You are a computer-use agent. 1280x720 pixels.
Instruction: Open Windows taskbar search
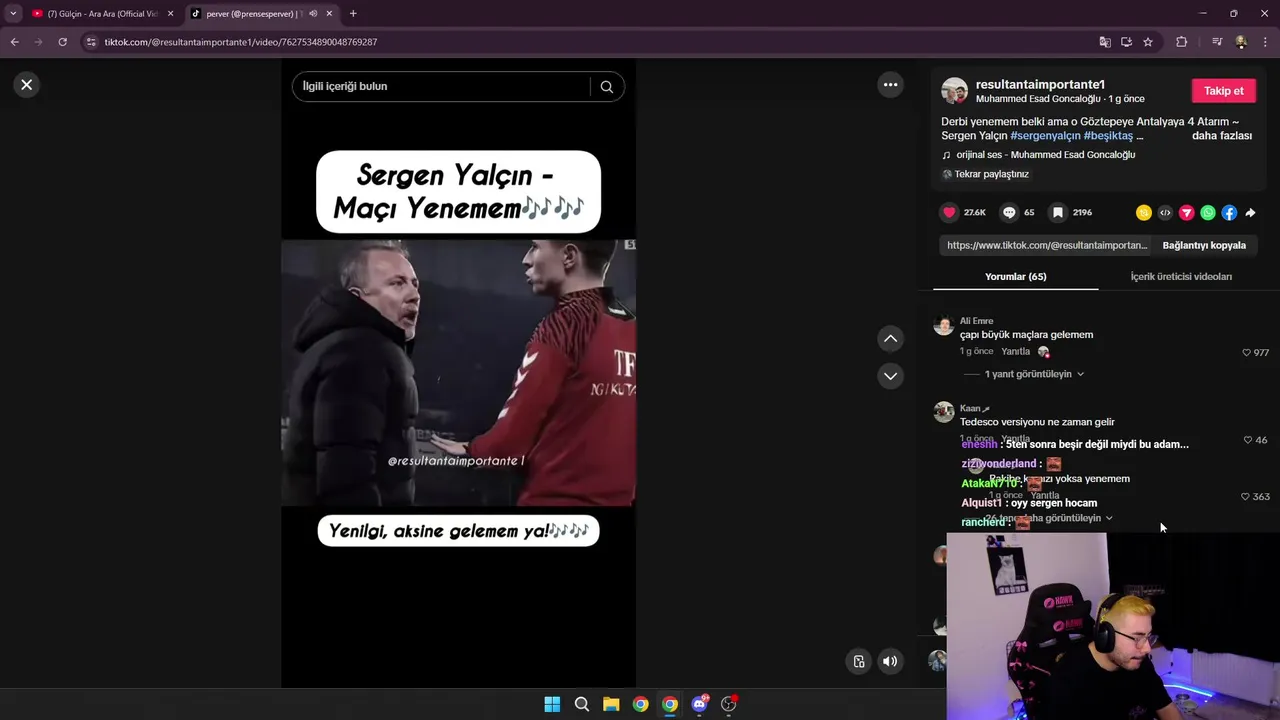[x=581, y=704]
